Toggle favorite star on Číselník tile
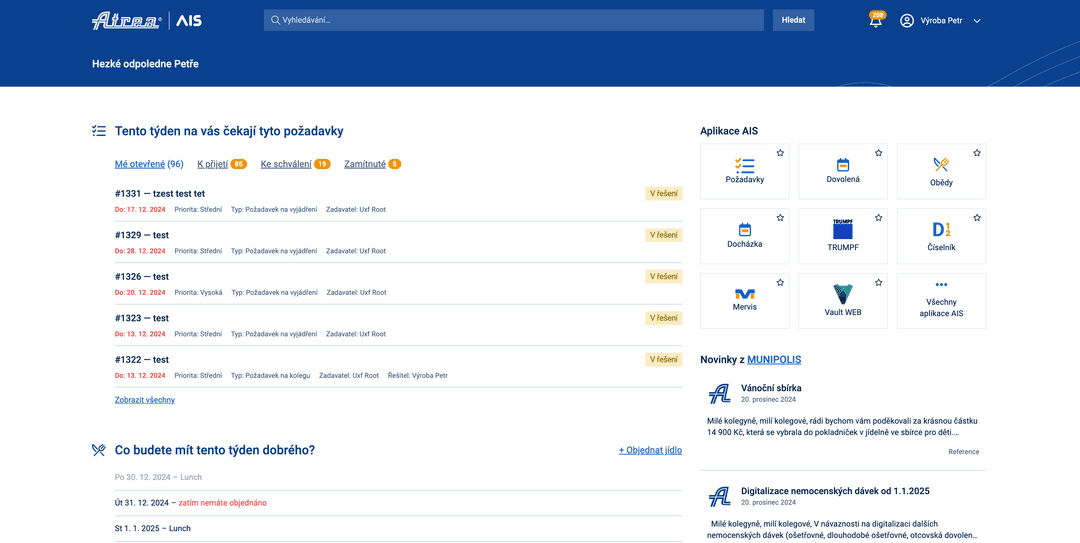The width and height of the screenshot is (1080, 543). point(977,218)
